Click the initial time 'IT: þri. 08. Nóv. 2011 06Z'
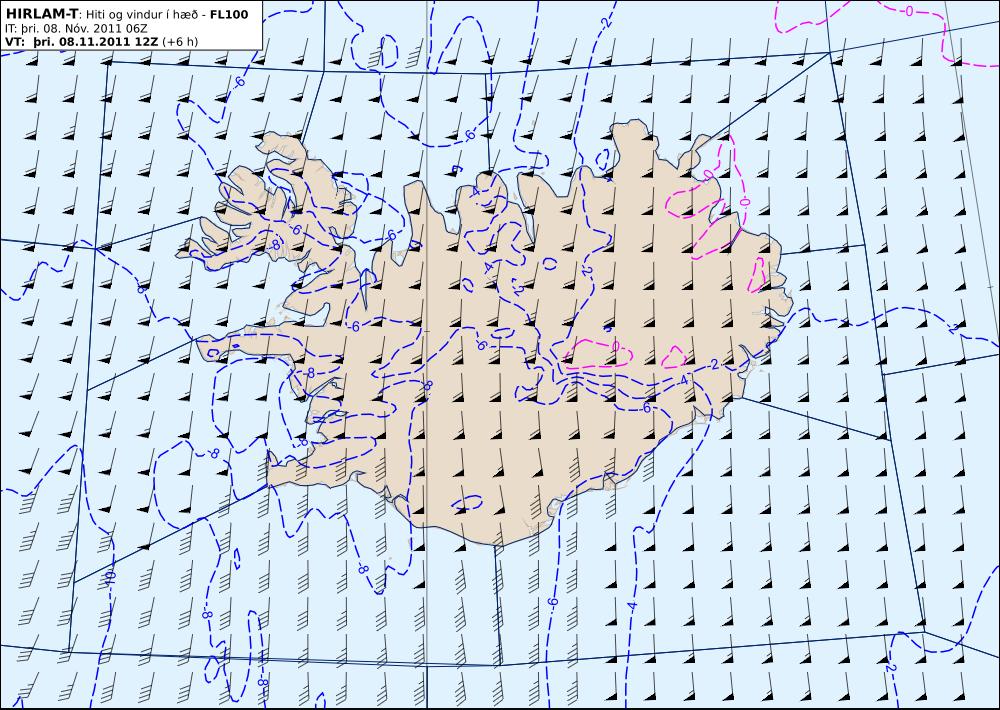 (76, 29)
